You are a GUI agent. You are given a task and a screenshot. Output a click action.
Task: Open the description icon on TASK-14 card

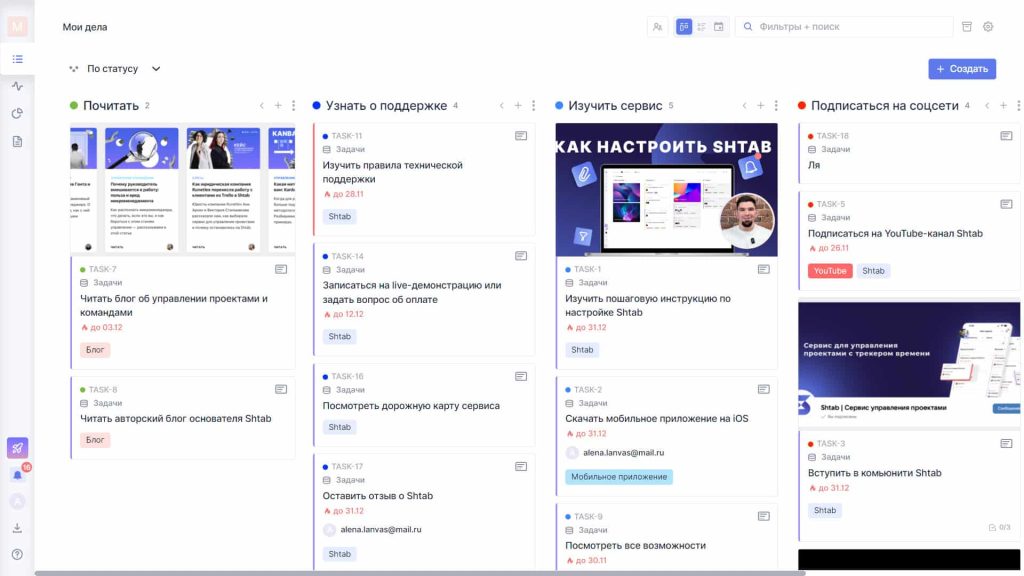520,256
